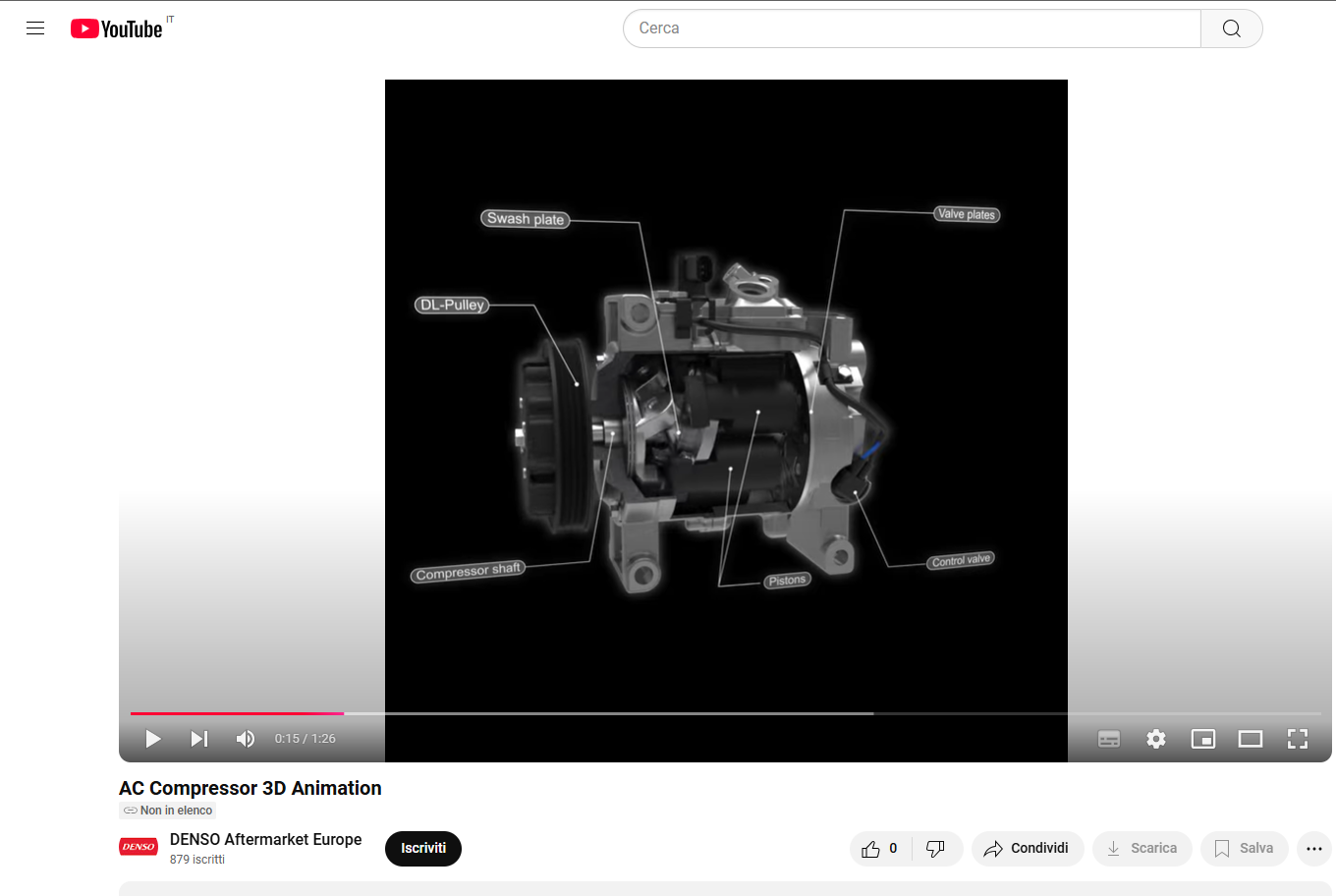Screen dimensions: 1336x896
Task: Click the Swash plate label in video
Action: pyautogui.click(x=526, y=219)
